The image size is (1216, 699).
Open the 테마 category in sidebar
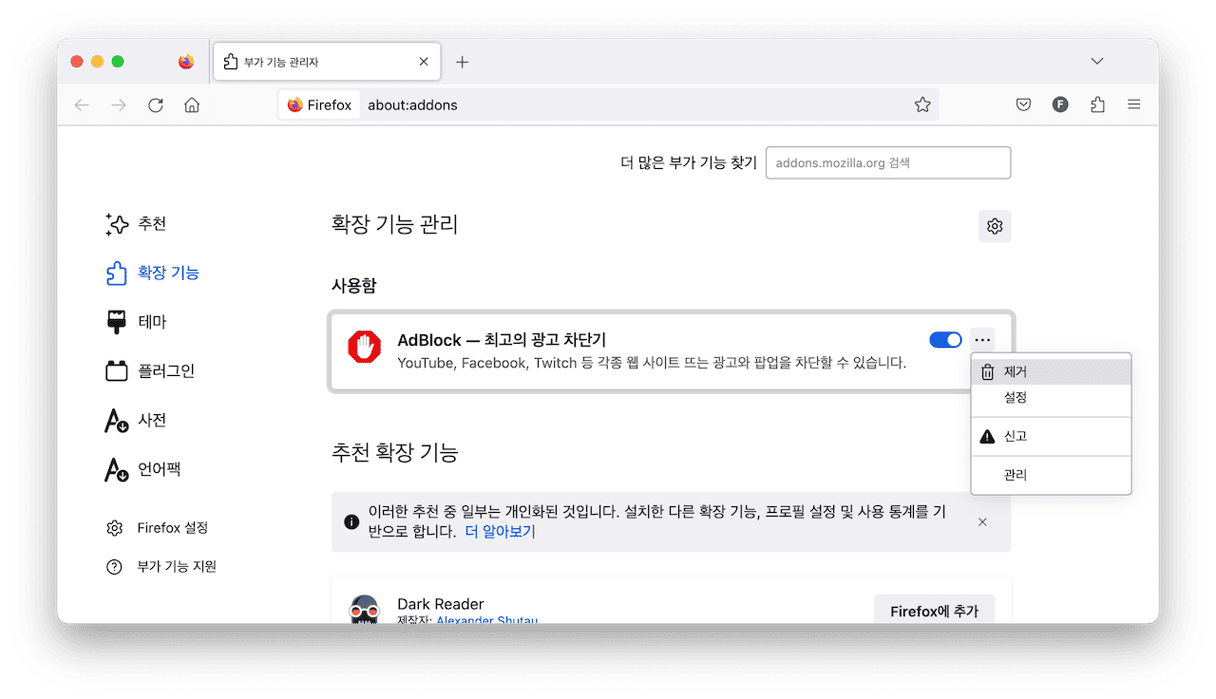pos(136,322)
